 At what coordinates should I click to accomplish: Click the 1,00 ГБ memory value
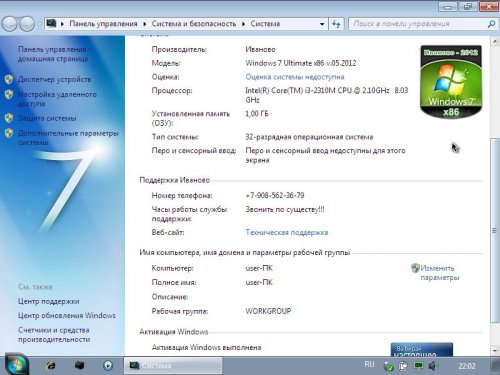(x=257, y=114)
